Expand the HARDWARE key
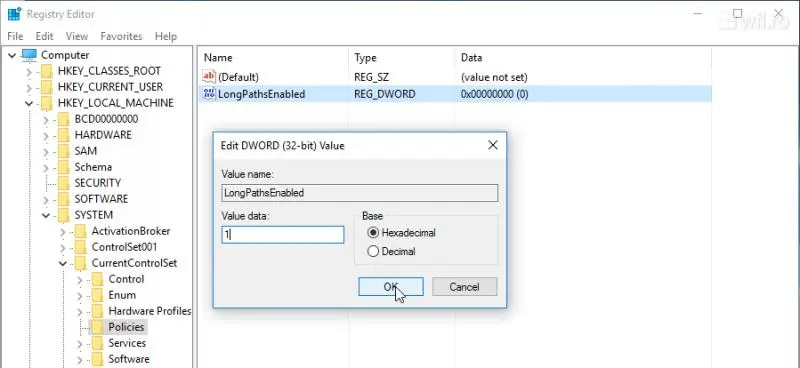This screenshot has width=800, height=368. 46,136
